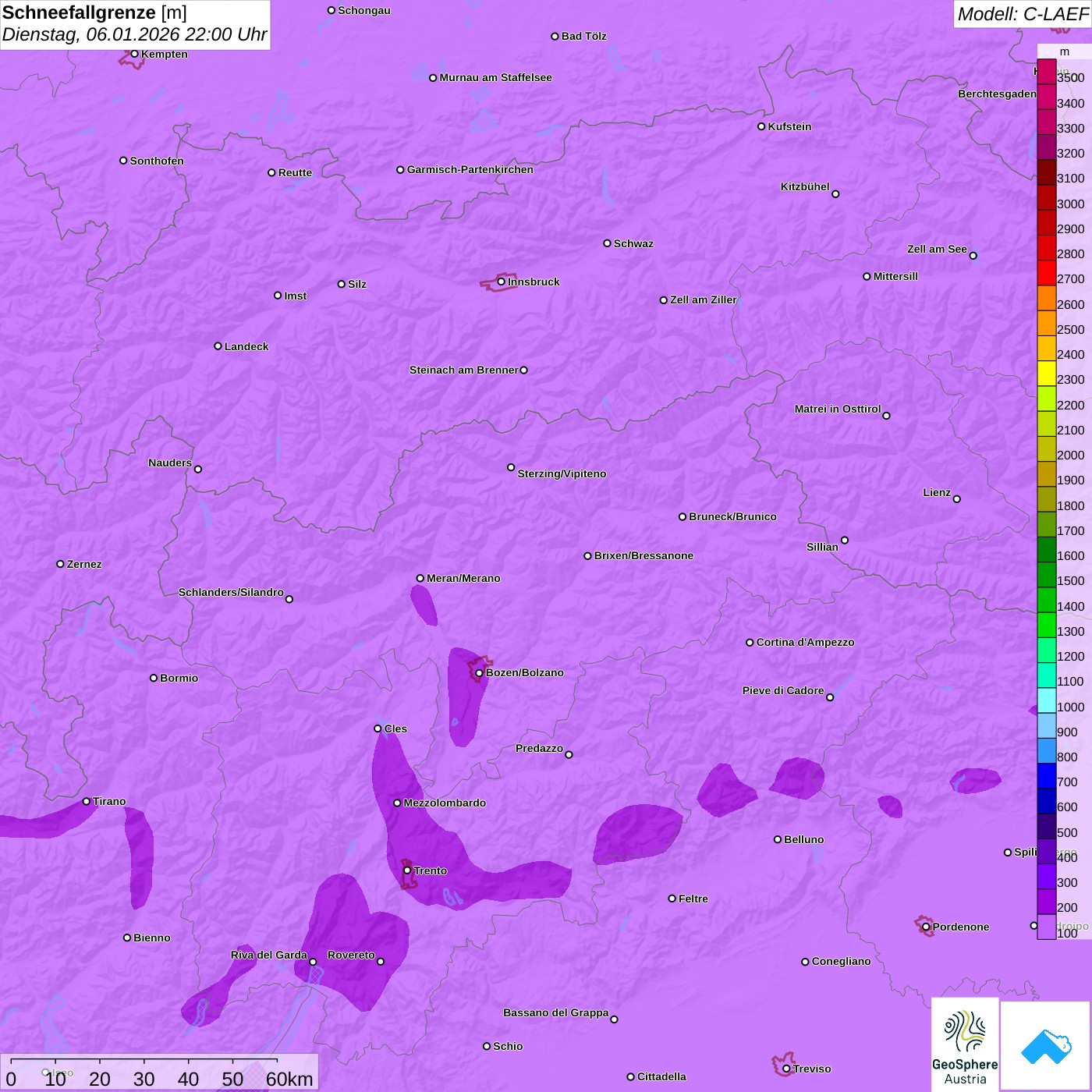Select the Treviso city marker dot

pyautogui.click(x=786, y=1069)
